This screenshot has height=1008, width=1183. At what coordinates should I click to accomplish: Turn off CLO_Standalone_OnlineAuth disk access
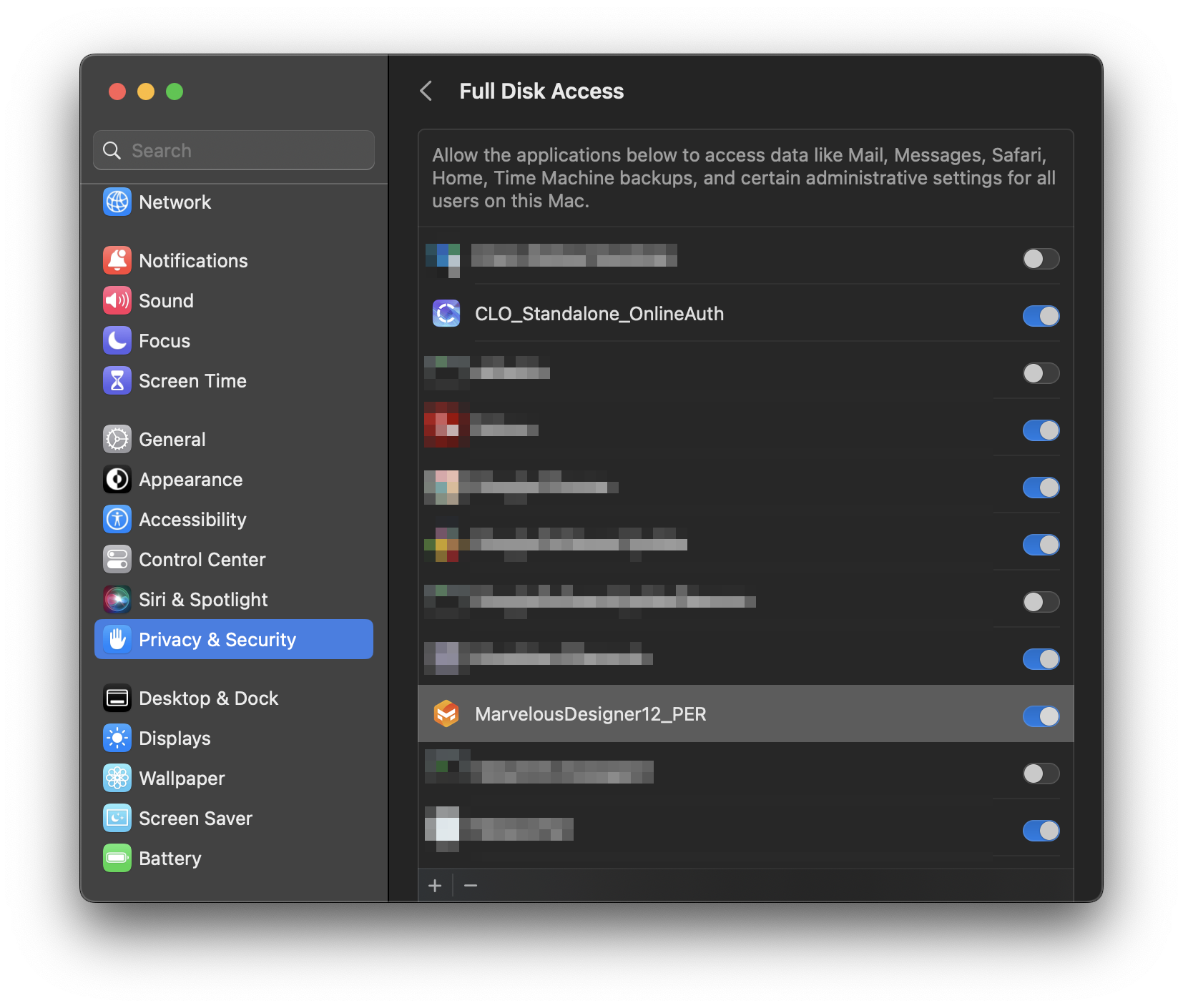point(1041,315)
